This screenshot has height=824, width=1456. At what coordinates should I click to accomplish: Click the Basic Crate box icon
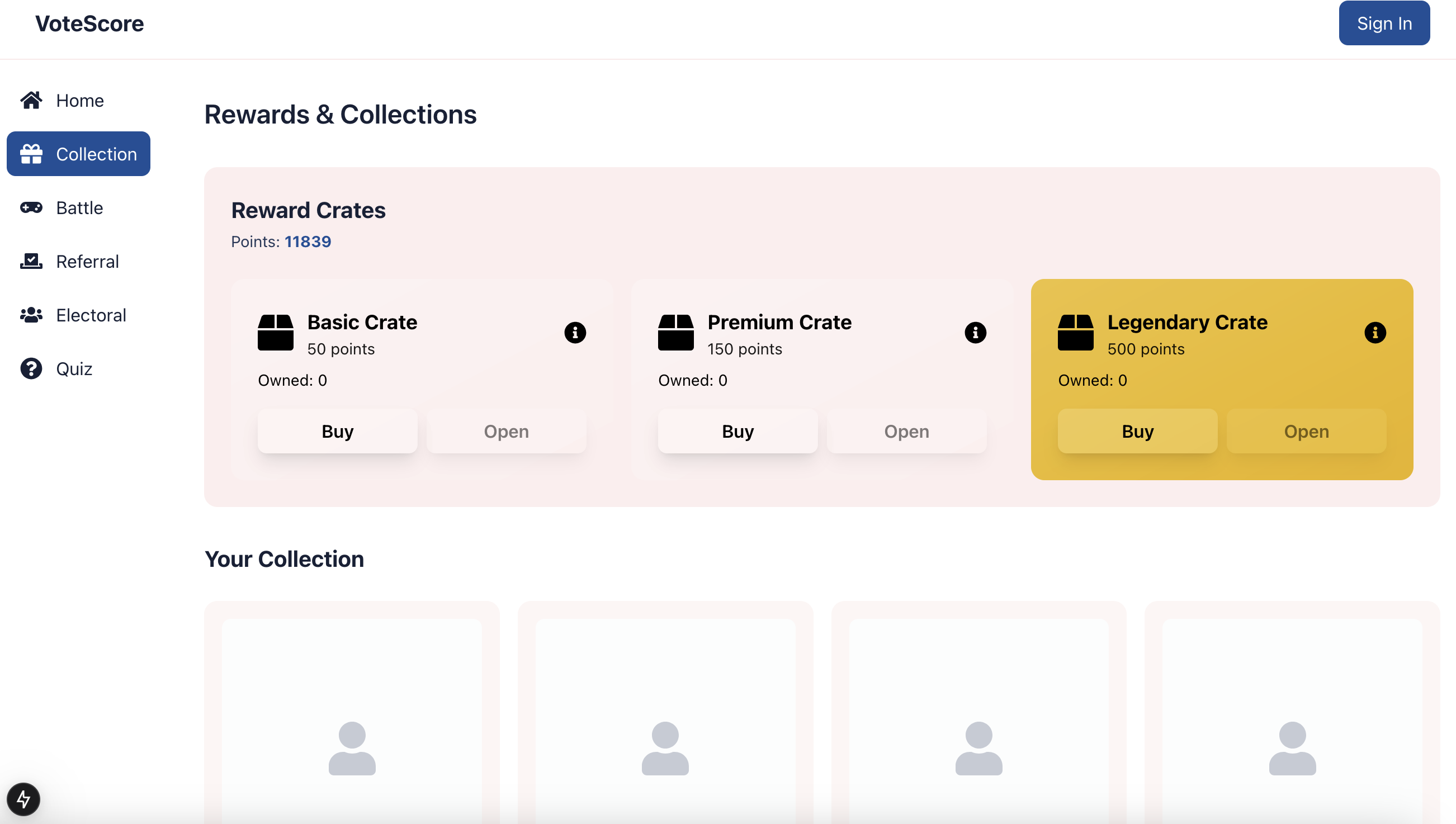276,333
